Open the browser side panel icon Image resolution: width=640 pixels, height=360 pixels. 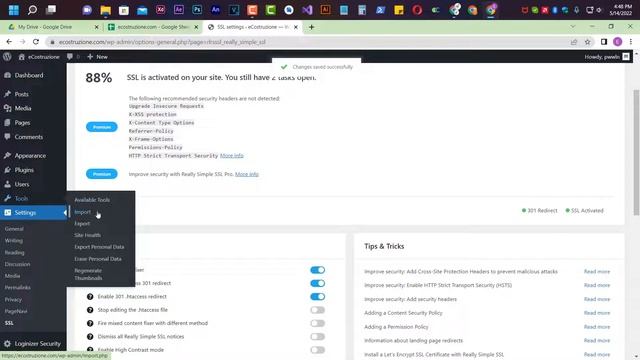(604, 42)
